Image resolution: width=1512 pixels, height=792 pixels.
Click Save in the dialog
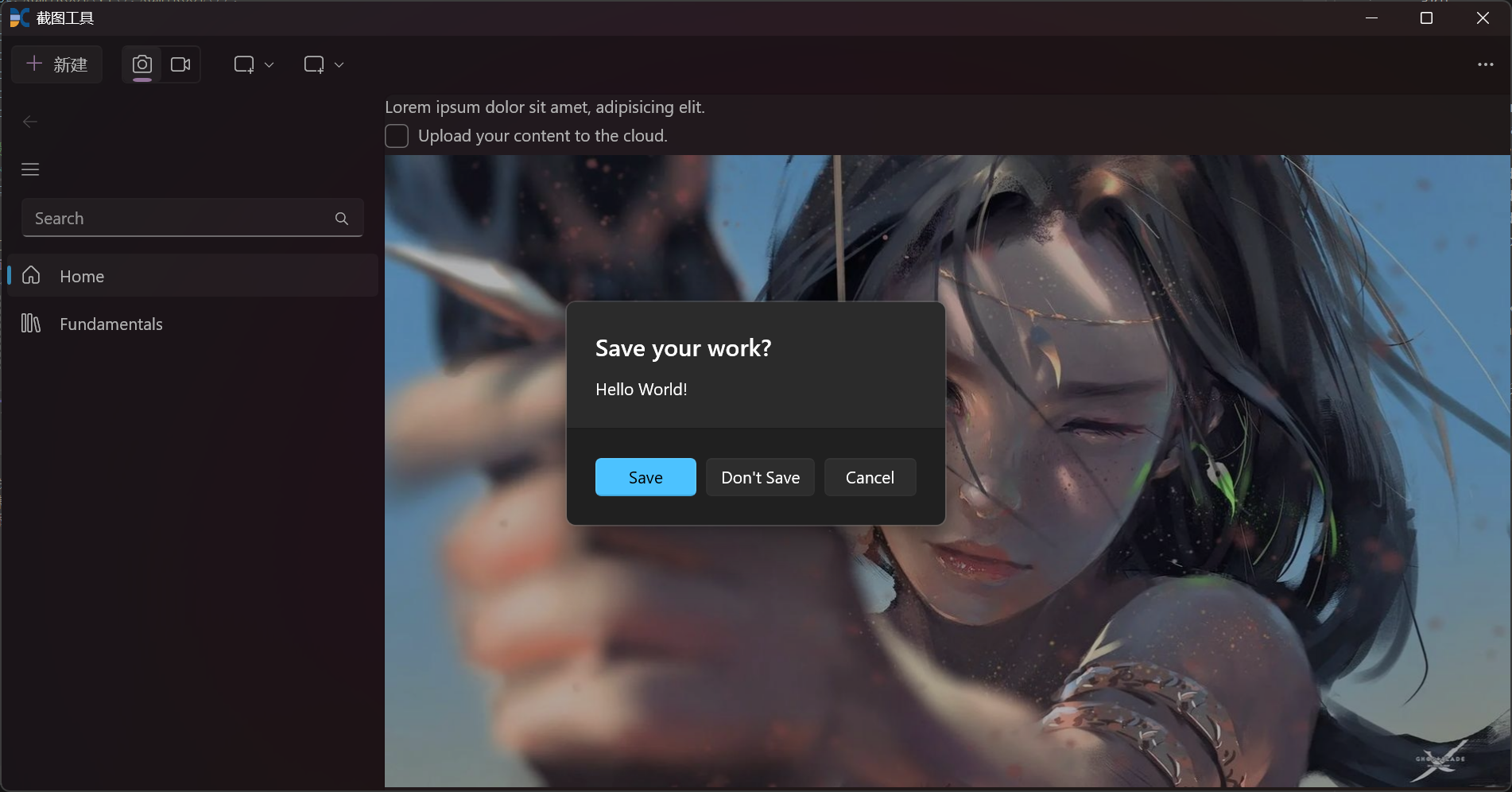(x=646, y=477)
